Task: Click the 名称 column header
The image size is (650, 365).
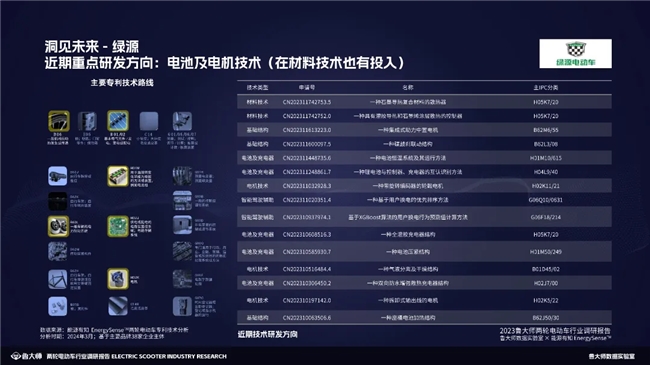Action: 407,88
